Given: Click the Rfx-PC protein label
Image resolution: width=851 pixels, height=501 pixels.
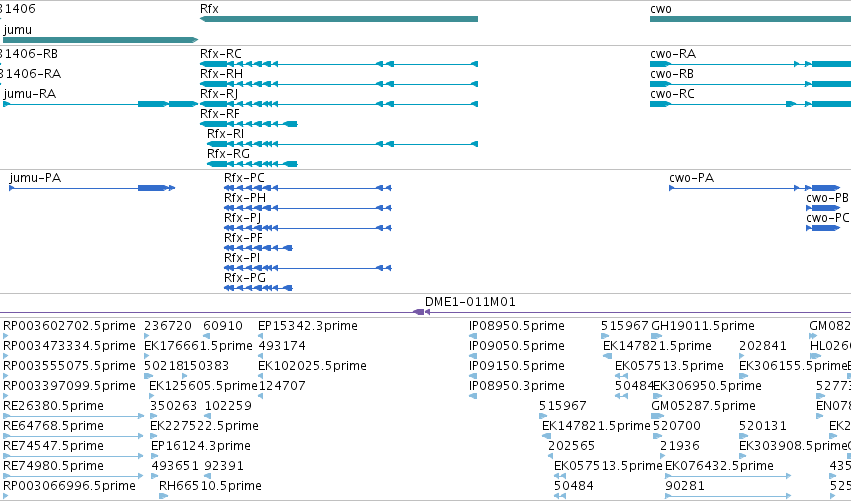Looking at the screenshot, I should pos(244,178).
